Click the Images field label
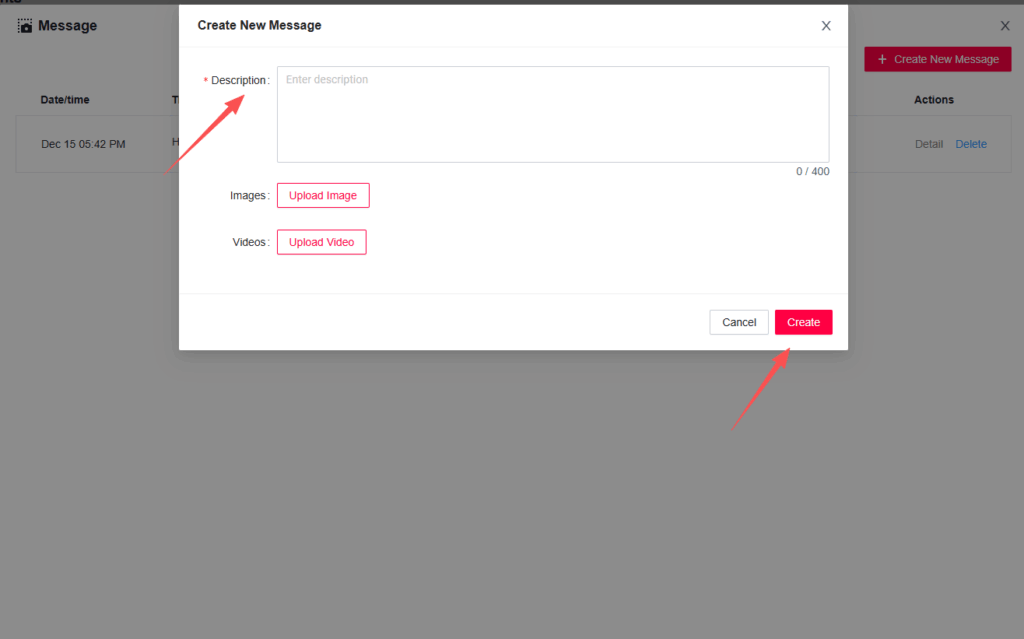The image size is (1024, 639). [248, 196]
